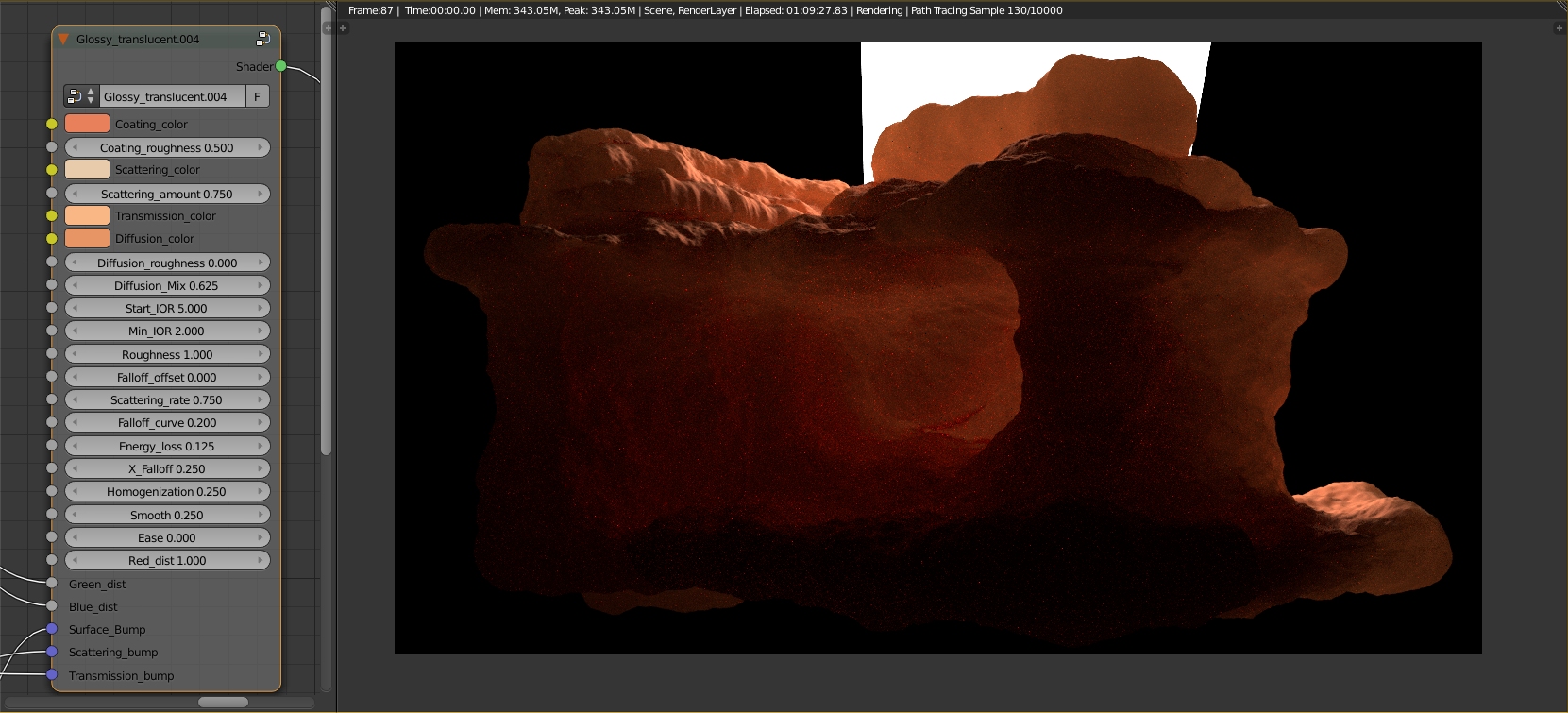
Task: Click the Energy_loss 0.125 slider
Action: coord(167,446)
